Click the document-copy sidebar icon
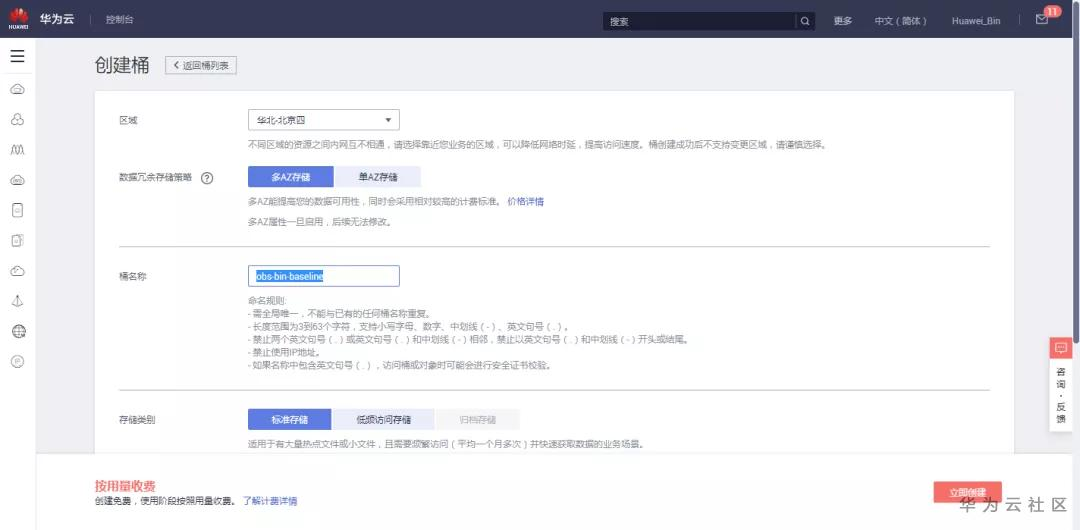The height and width of the screenshot is (530, 1080). 18,241
